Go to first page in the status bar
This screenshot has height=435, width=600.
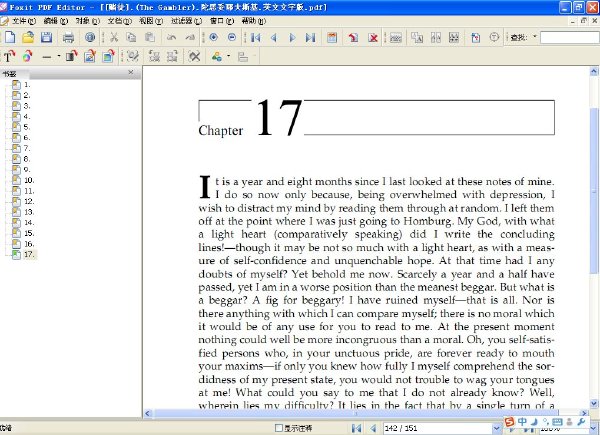[x=356, y=428]
